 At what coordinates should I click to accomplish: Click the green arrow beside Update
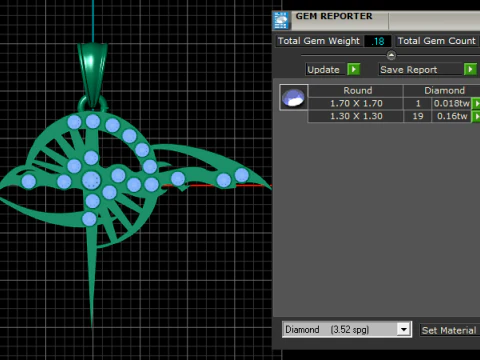[354, 69]
